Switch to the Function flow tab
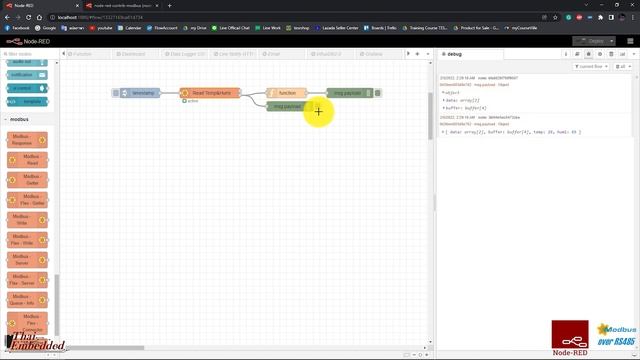This screenshot has width=640, height=360. click(x=88, y=54)
